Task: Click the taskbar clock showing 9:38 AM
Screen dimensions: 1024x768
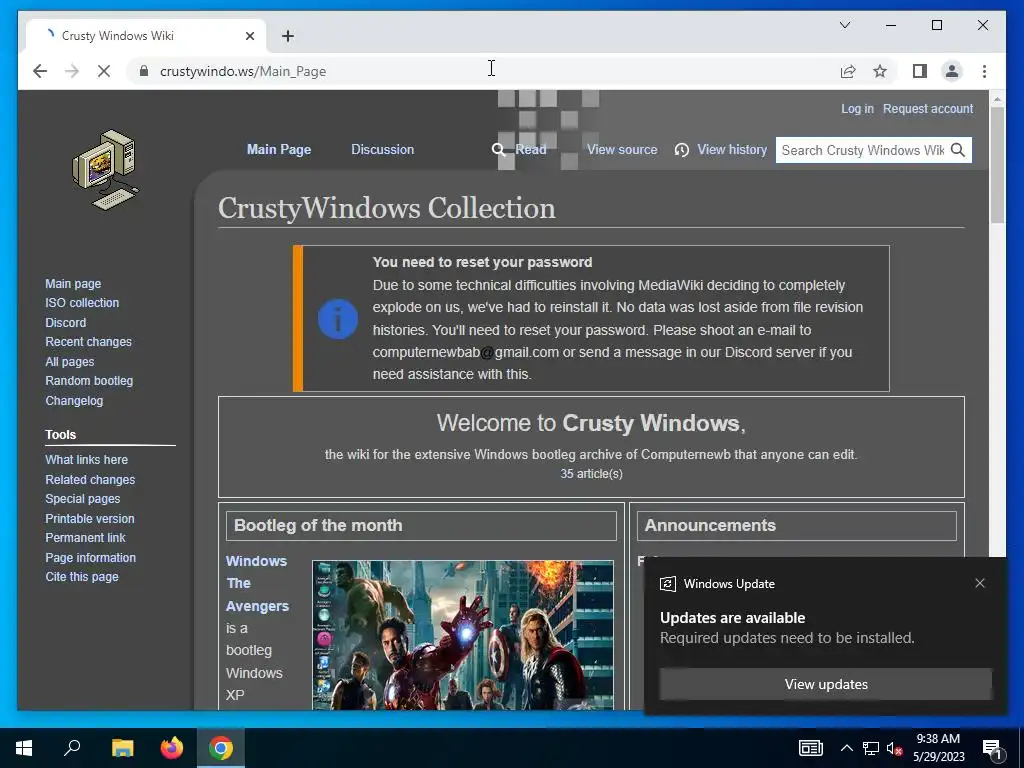Action: tap(938, 748)
